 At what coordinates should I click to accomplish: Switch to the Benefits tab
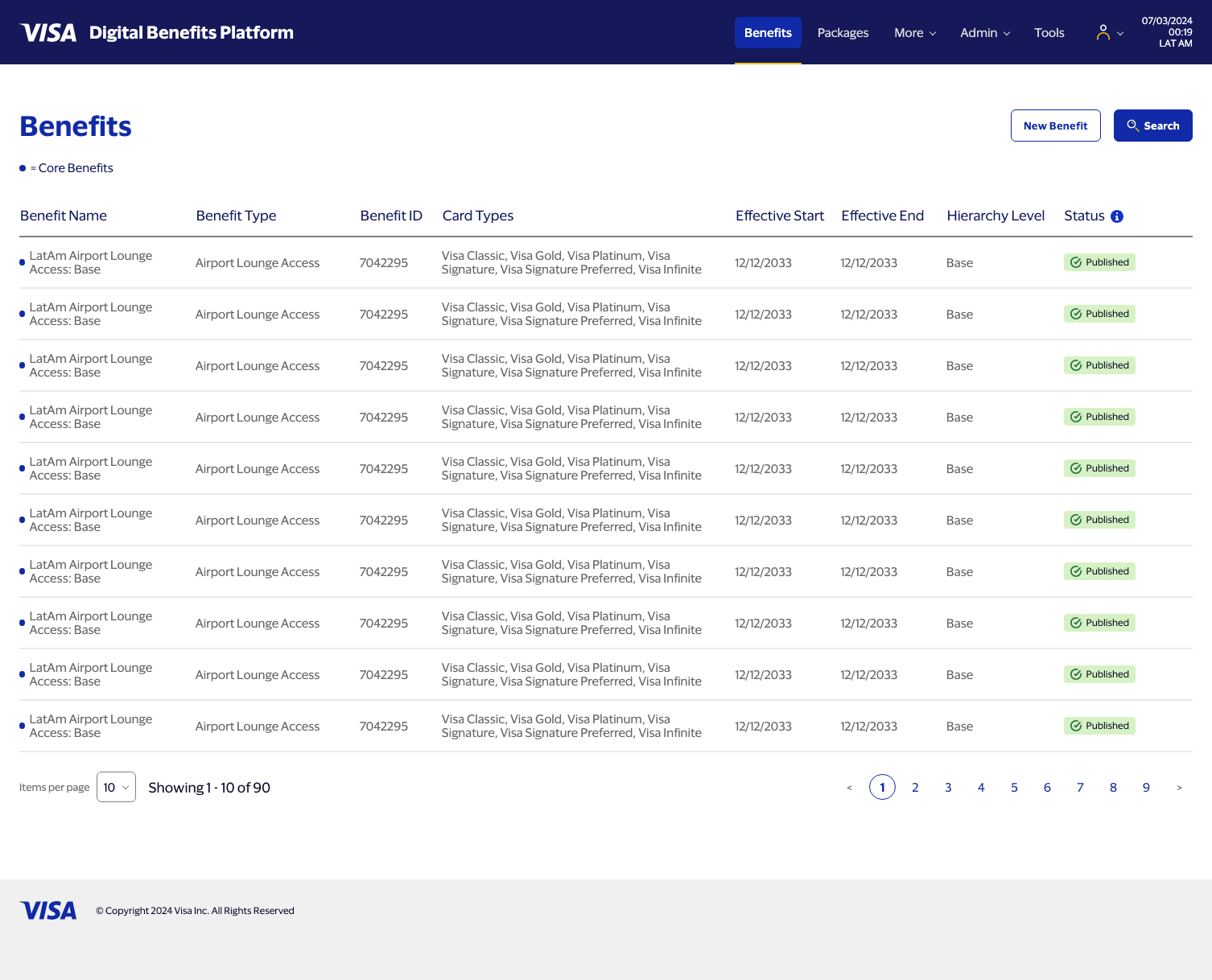point(768,33)
